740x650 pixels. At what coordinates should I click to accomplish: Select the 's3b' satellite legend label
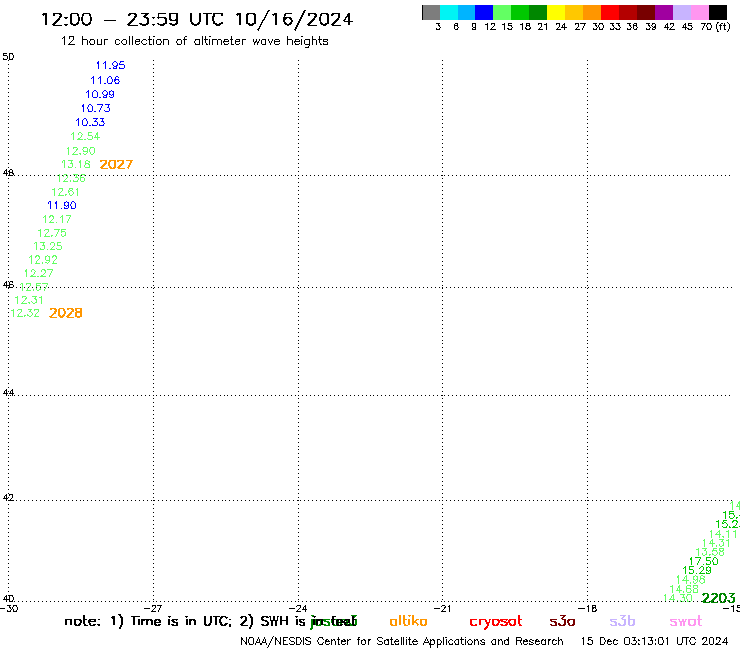622,621
